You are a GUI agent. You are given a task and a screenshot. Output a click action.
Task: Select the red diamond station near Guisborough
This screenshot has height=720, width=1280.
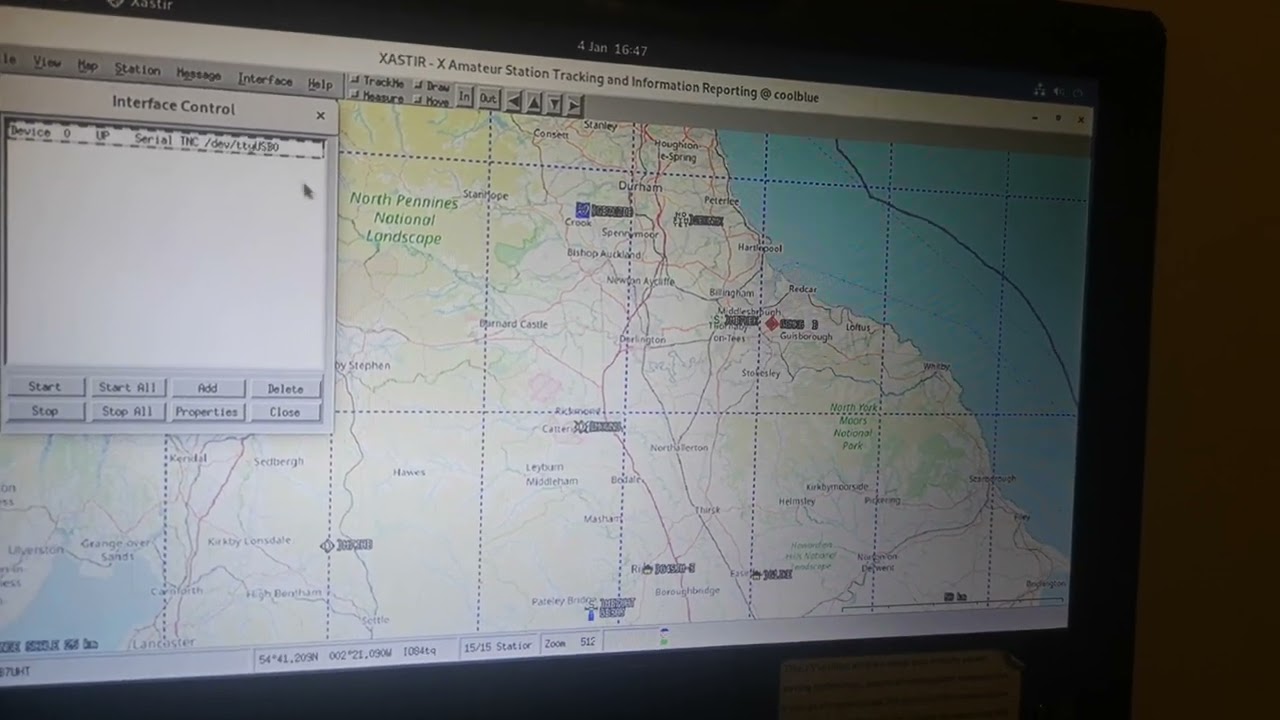tap(772, 324)
